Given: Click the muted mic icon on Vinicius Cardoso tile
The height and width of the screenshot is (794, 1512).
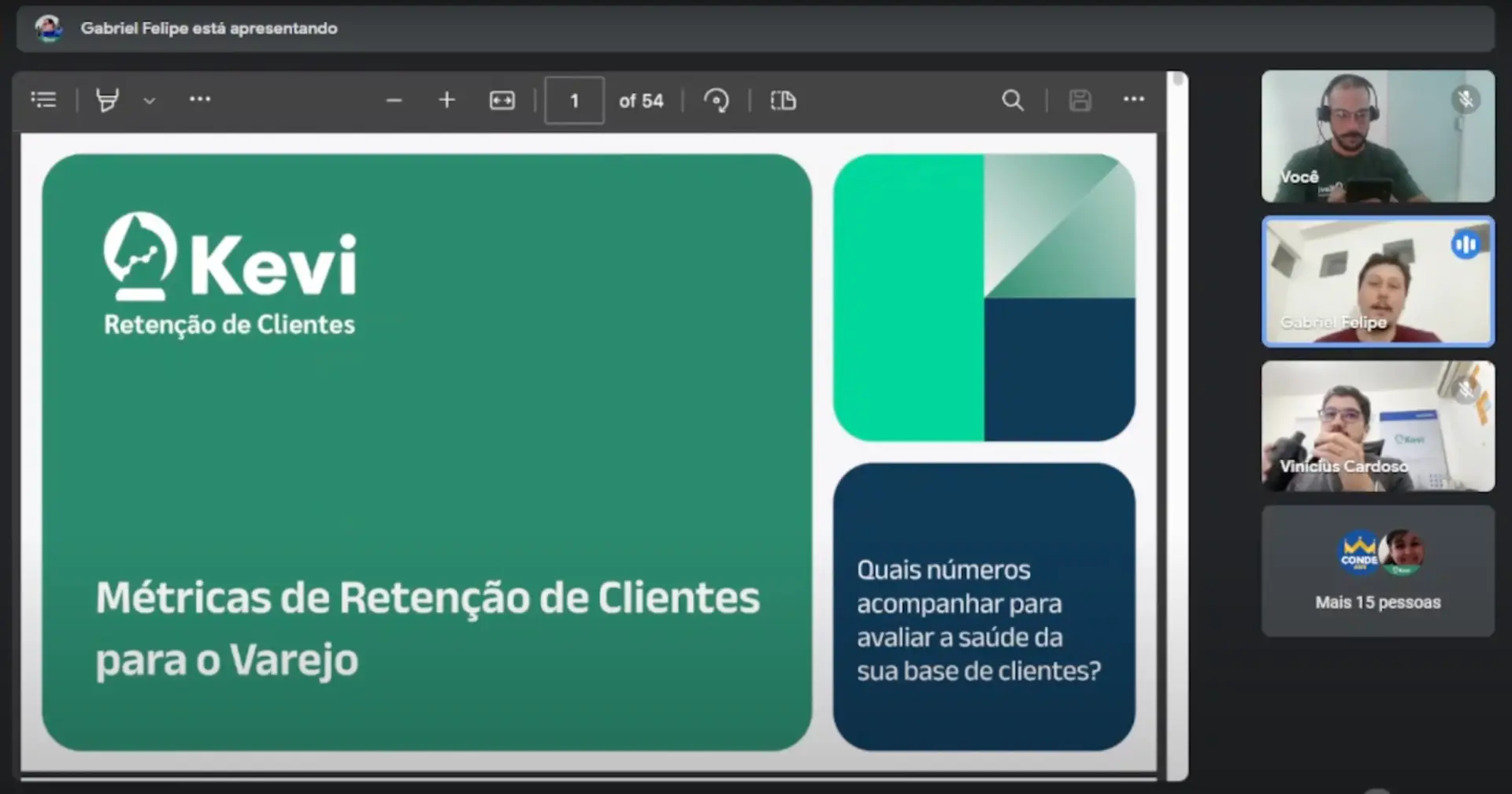Looking at the screenshot, I should point(1466,389).
